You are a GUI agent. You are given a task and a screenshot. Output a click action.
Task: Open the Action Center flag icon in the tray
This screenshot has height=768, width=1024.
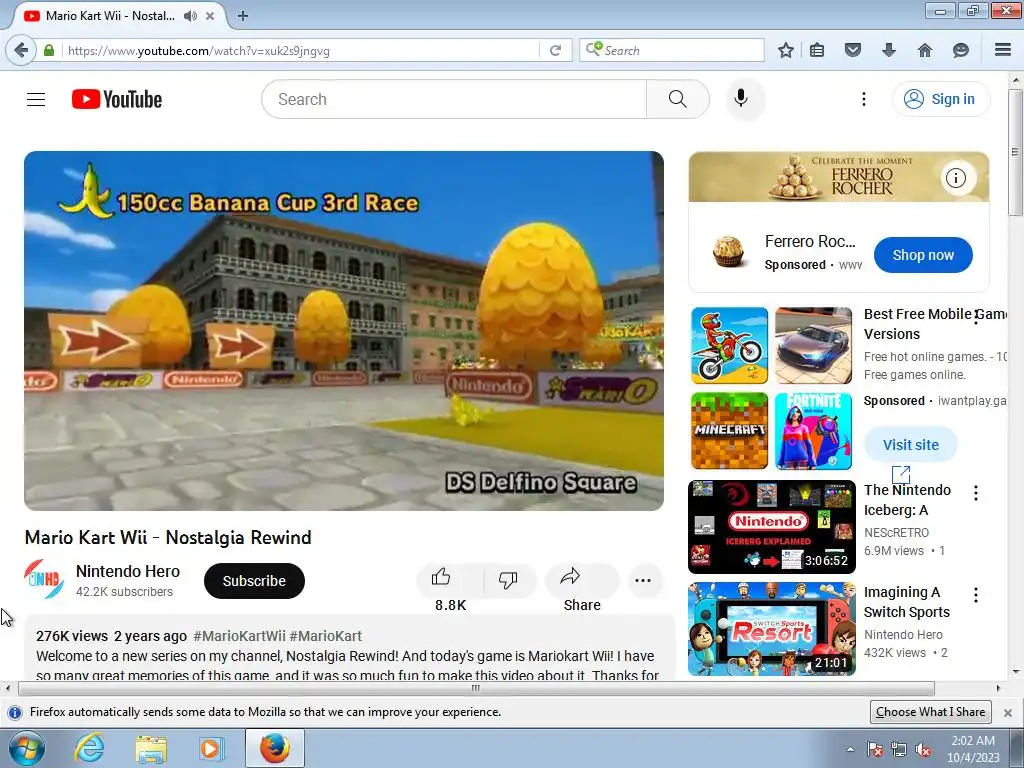pyautogui.click(x=875, y=750)
